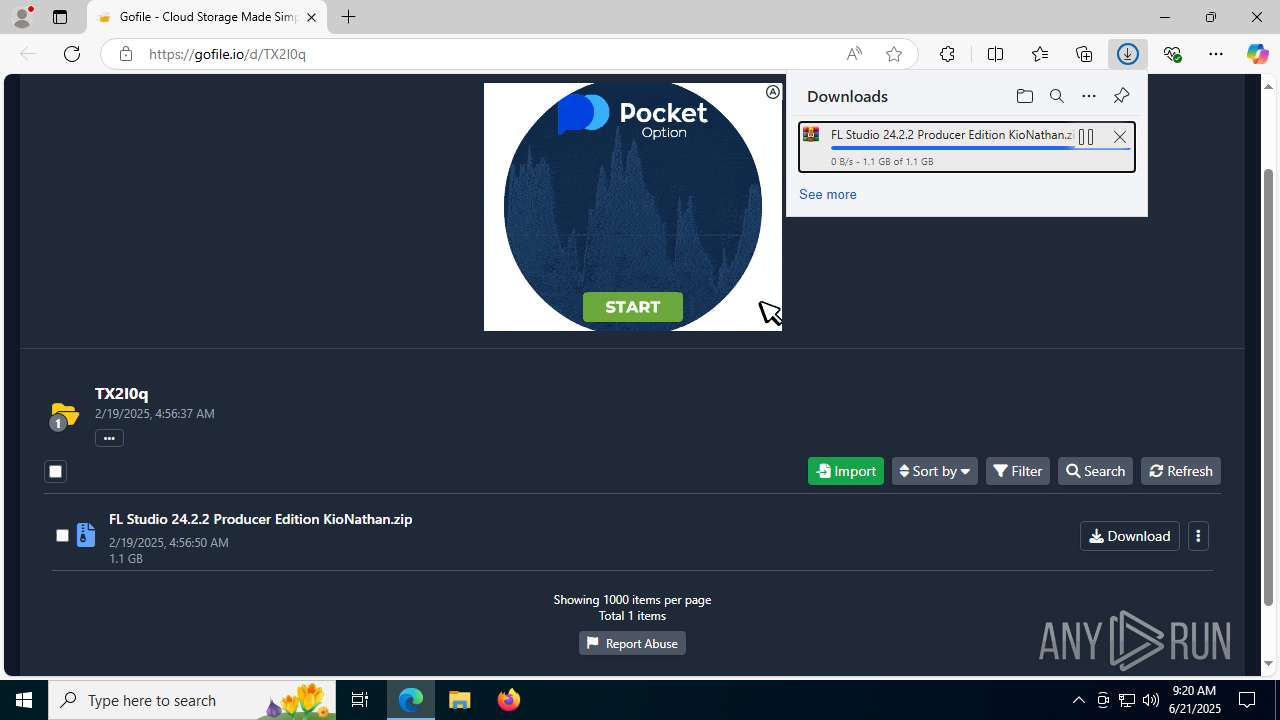
Task: Launch Firefox from taskbar
Action: tap(509, 700)
